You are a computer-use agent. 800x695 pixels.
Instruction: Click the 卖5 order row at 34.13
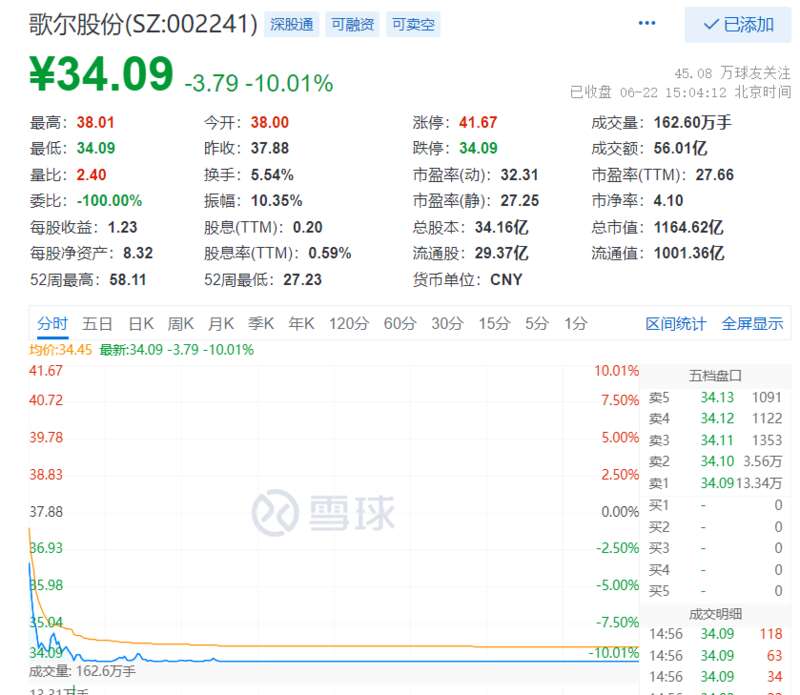pyautogui.click(x=715, y=398)
